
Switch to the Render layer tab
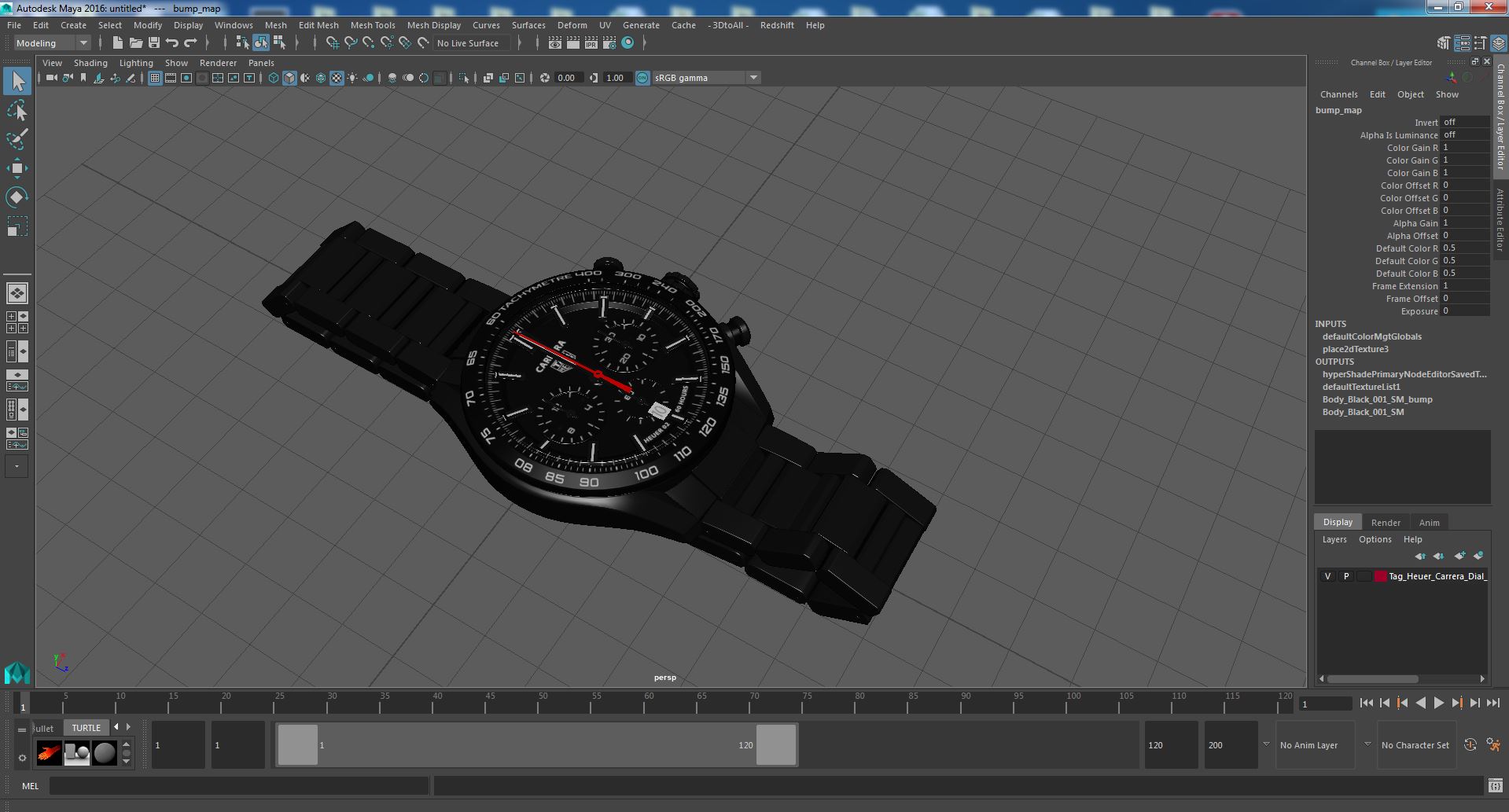coord(1386,523)
